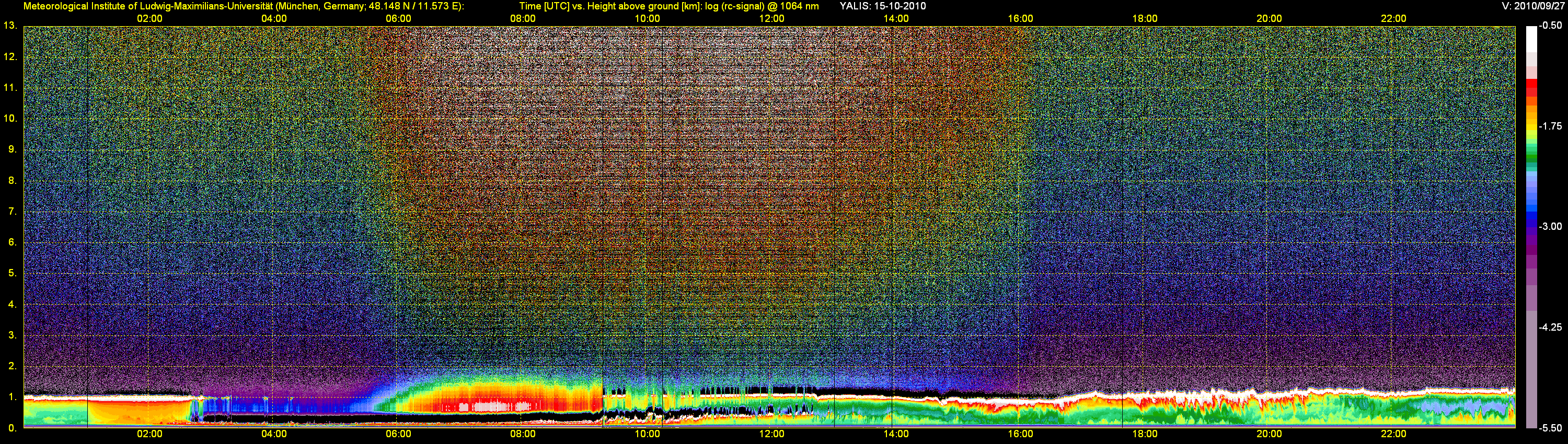Click the 6. km height axis label

coord(12,242)
